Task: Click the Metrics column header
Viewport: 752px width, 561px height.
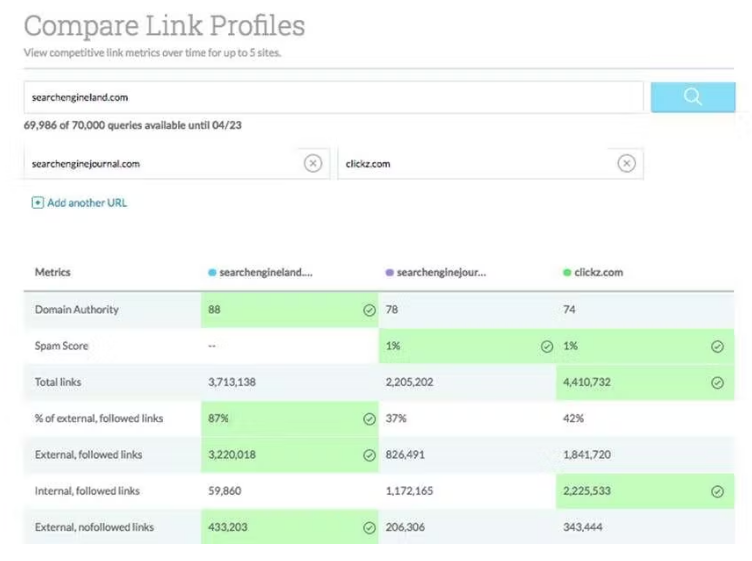Action: 53,272
